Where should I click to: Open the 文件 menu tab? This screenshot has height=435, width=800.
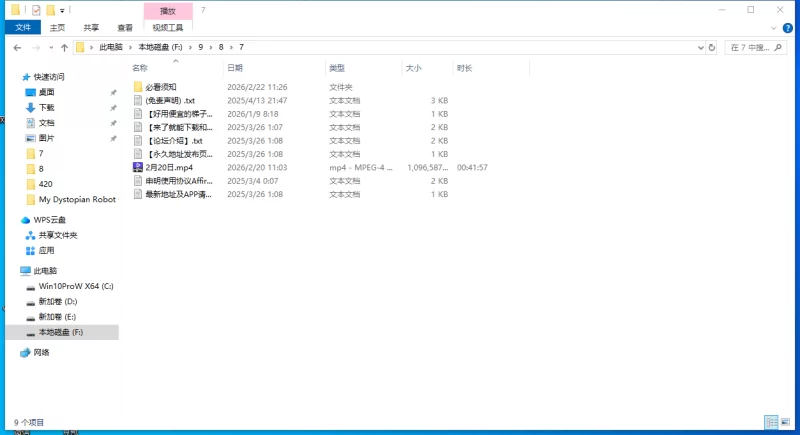[22, 28]
